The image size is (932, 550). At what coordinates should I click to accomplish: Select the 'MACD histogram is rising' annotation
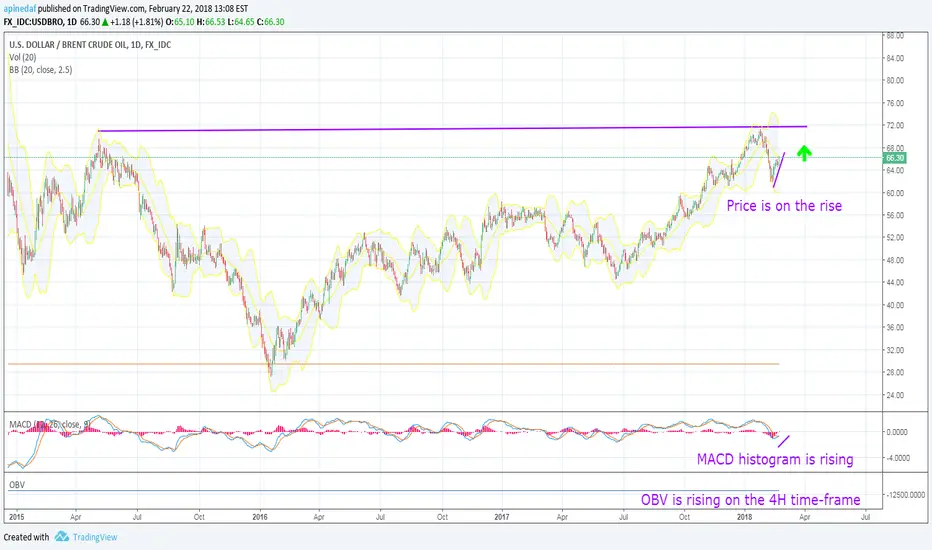[775, 459]
